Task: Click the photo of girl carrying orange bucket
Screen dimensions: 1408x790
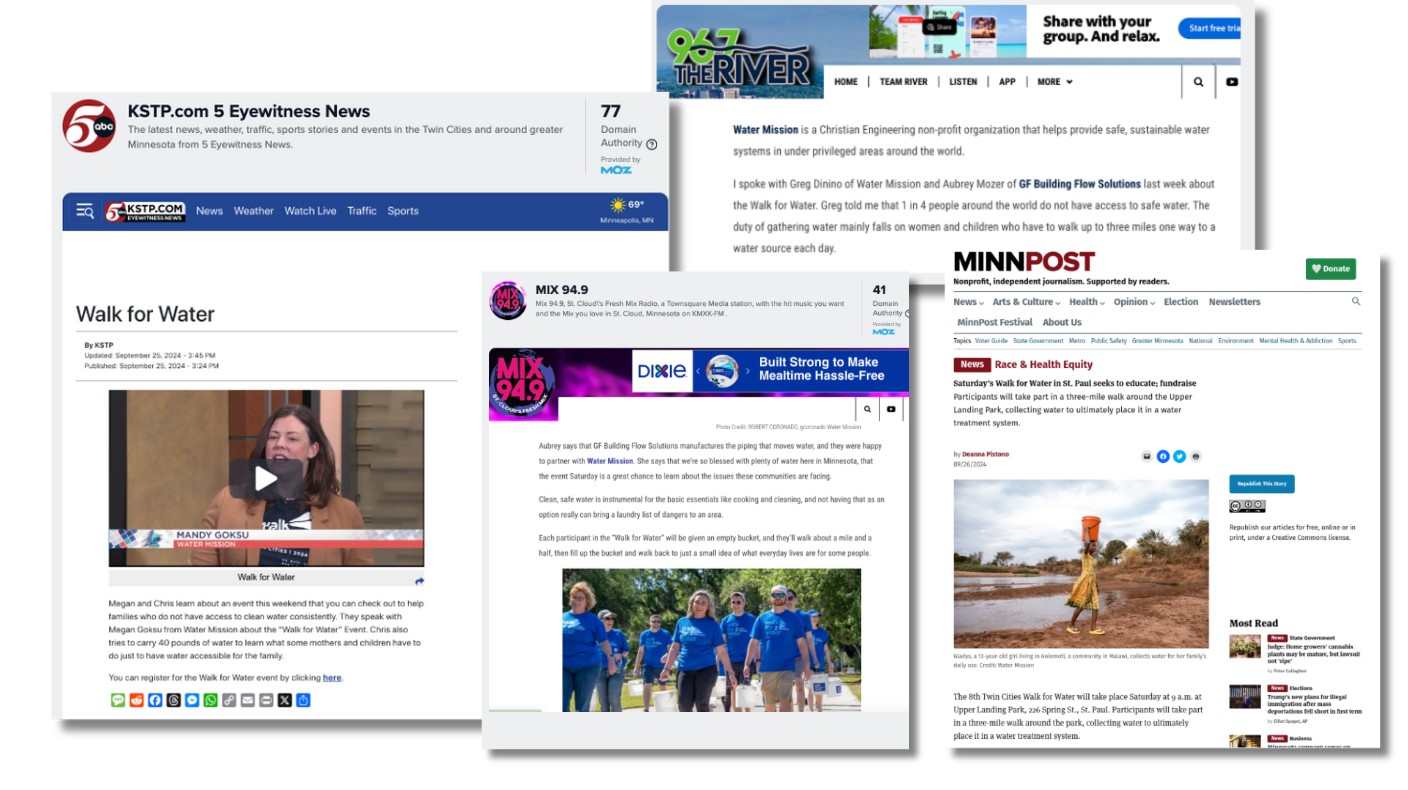Action: coord(1081,563)
